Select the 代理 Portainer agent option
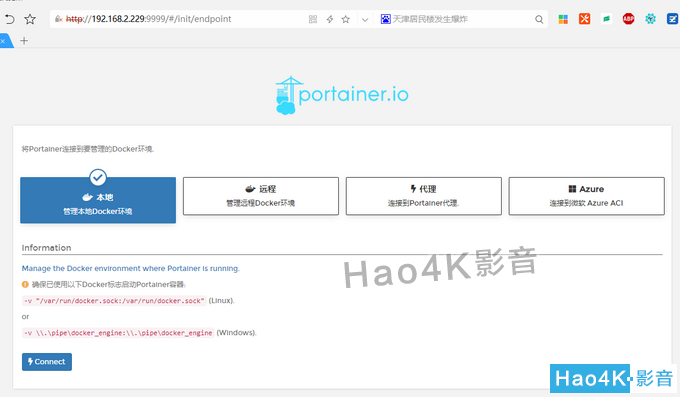The width and height of the screenshot is (680, 397). [424, 196]
